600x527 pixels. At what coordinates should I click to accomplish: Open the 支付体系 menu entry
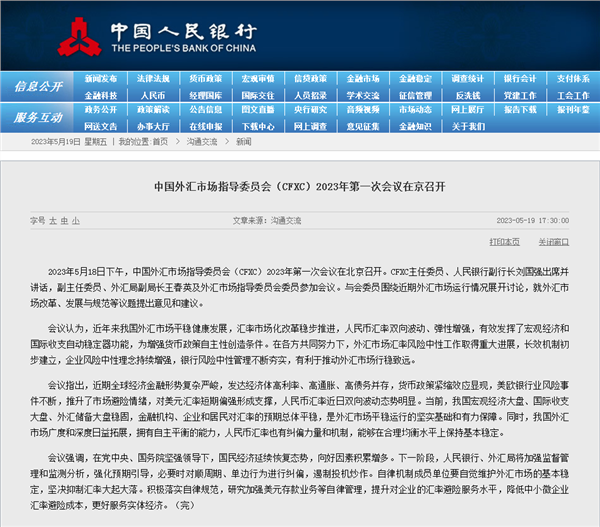(x=571, y=78)
